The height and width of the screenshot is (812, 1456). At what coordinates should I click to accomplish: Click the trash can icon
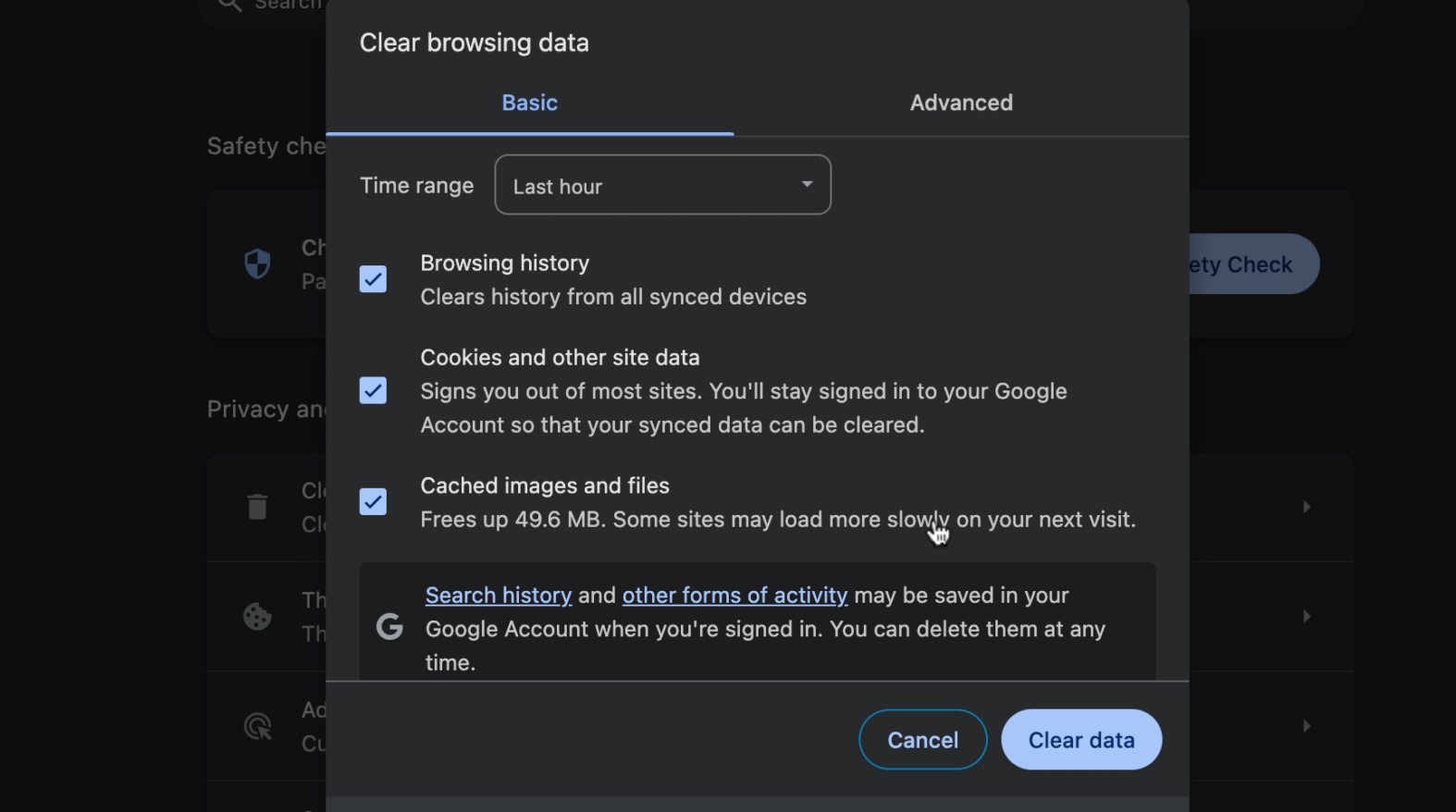pyautogui.click(x=257, y=506)
